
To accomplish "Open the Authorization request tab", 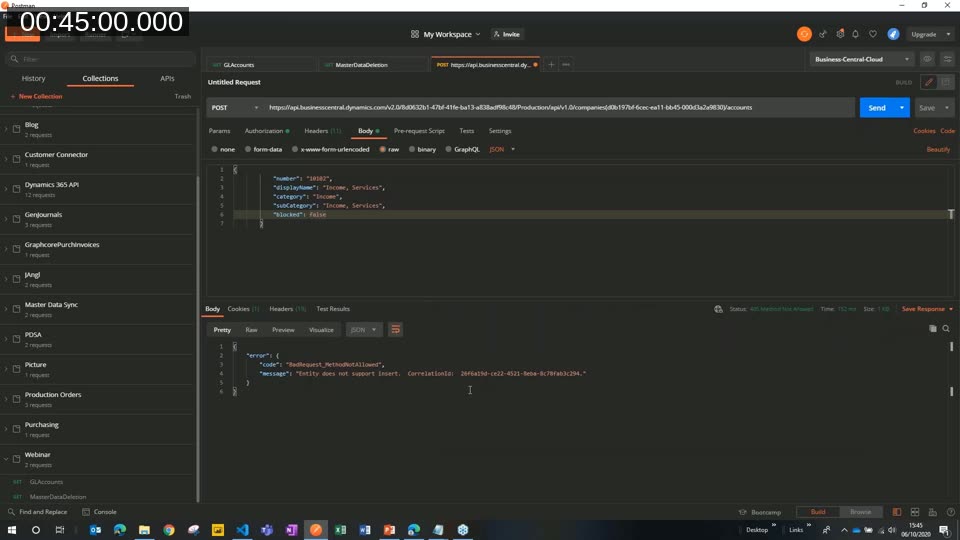I will 267,131.
